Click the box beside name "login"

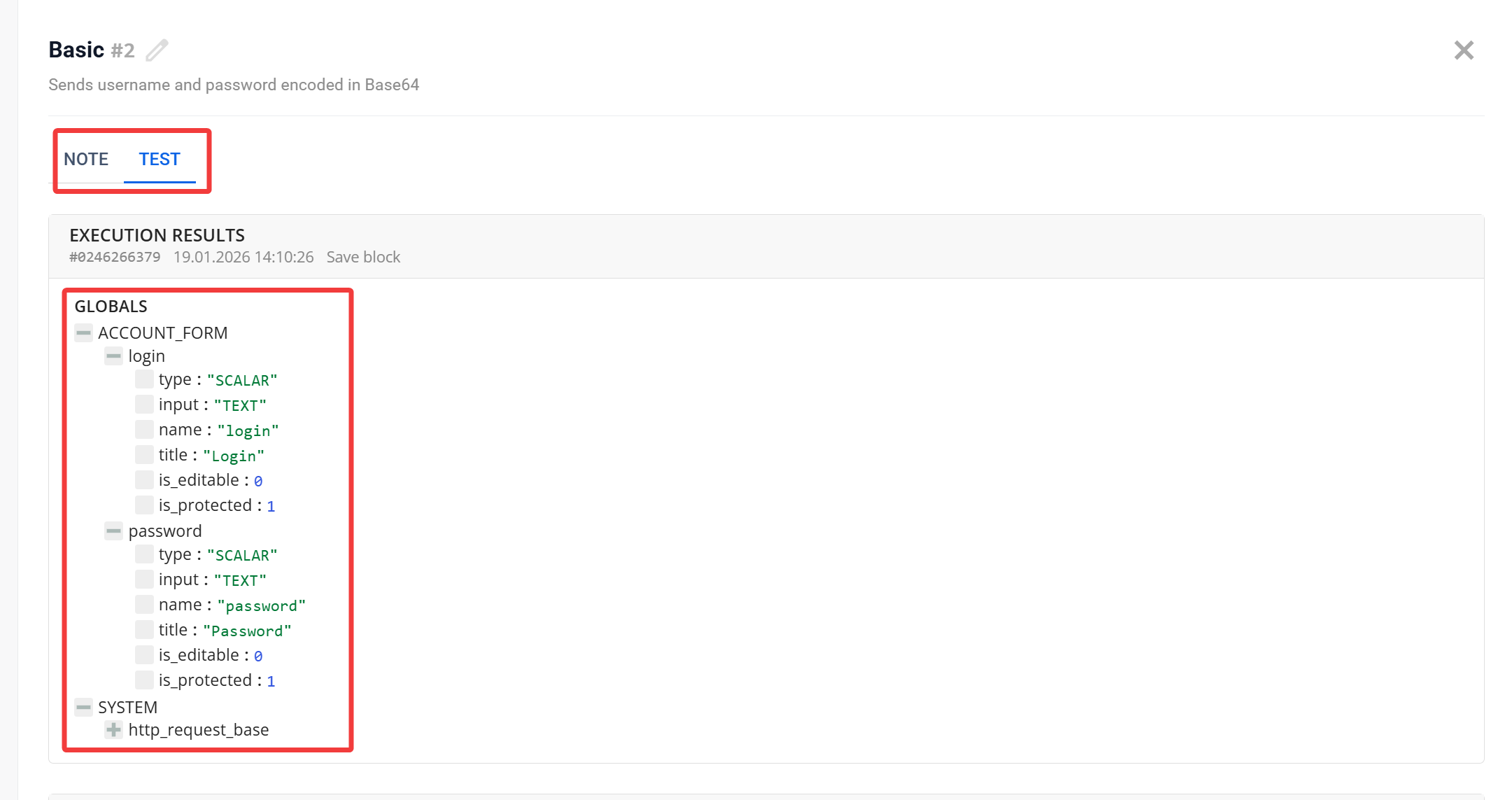click(144, 430)
